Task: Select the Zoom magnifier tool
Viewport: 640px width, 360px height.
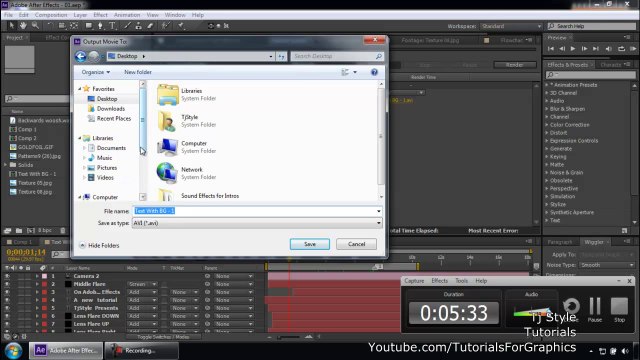Action: 35,26
